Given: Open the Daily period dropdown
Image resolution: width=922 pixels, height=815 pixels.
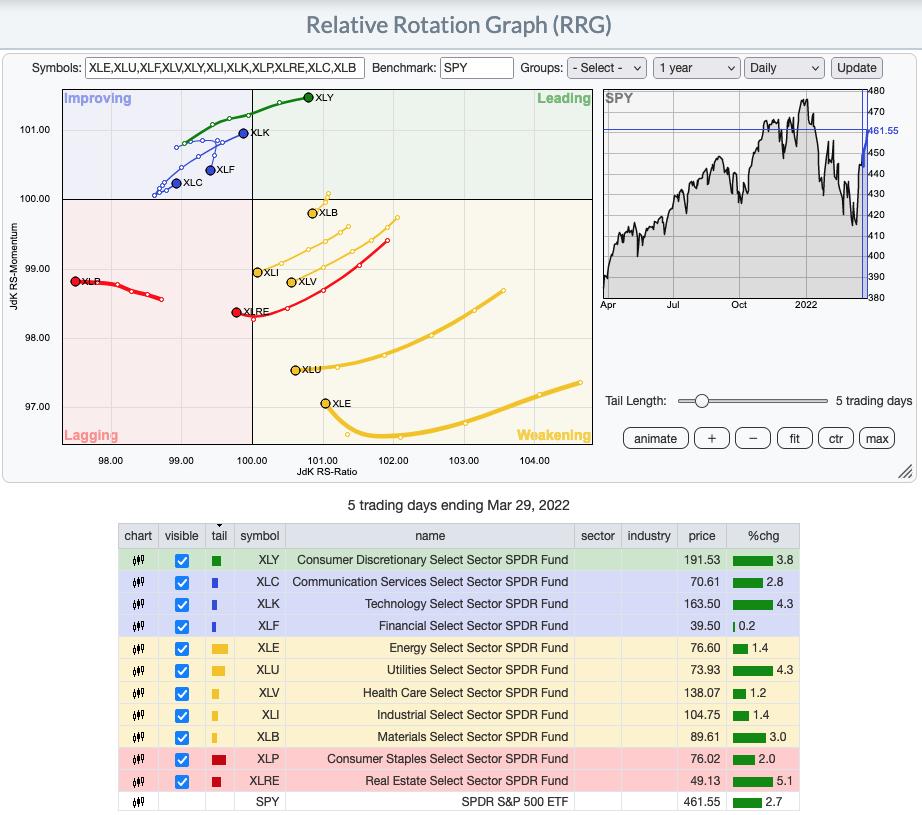Looking at the screenshot, I should [784, 68].
